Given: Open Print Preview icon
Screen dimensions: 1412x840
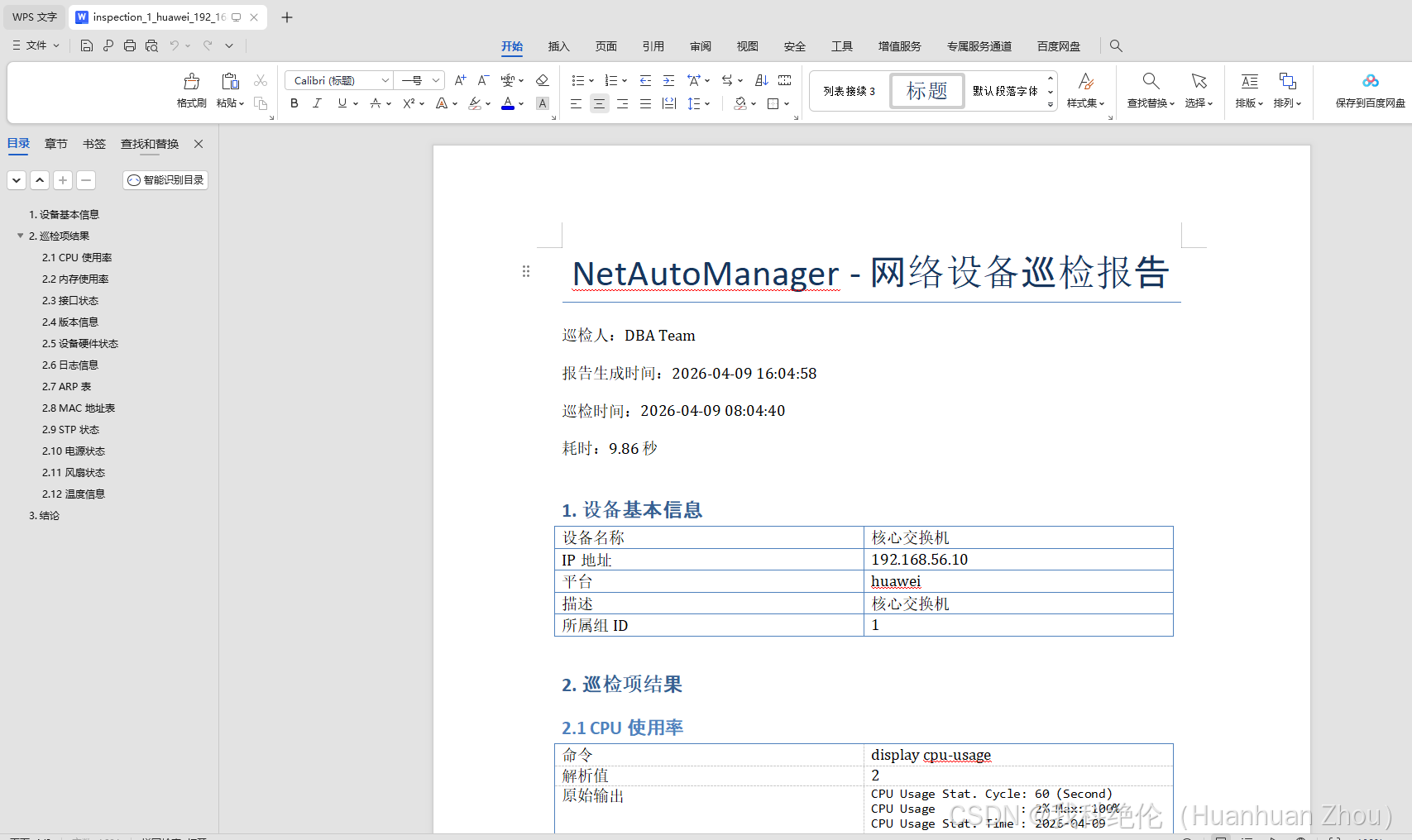Looking at the screenshot, I should click(151, 45).
